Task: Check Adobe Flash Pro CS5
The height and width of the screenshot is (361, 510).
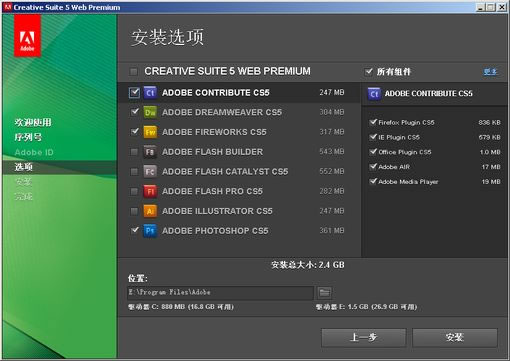Action: 134,191
